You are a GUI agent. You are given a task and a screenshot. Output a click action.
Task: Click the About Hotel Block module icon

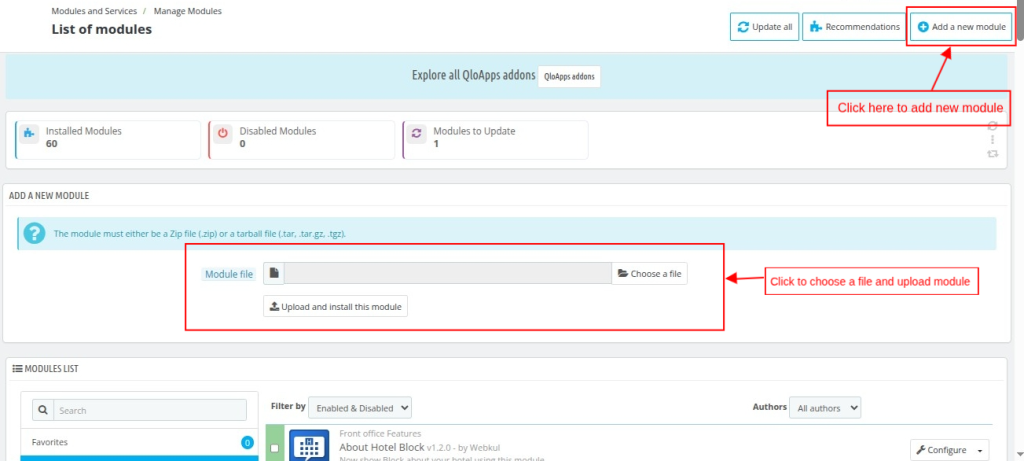tap(309, 446)
